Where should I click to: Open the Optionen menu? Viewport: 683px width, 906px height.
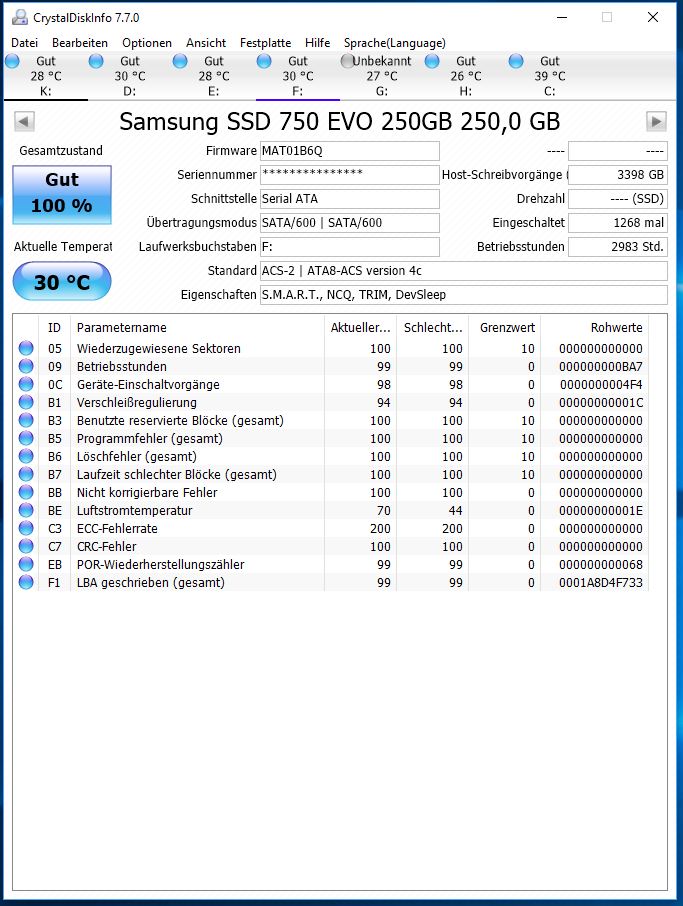(147, 43)
